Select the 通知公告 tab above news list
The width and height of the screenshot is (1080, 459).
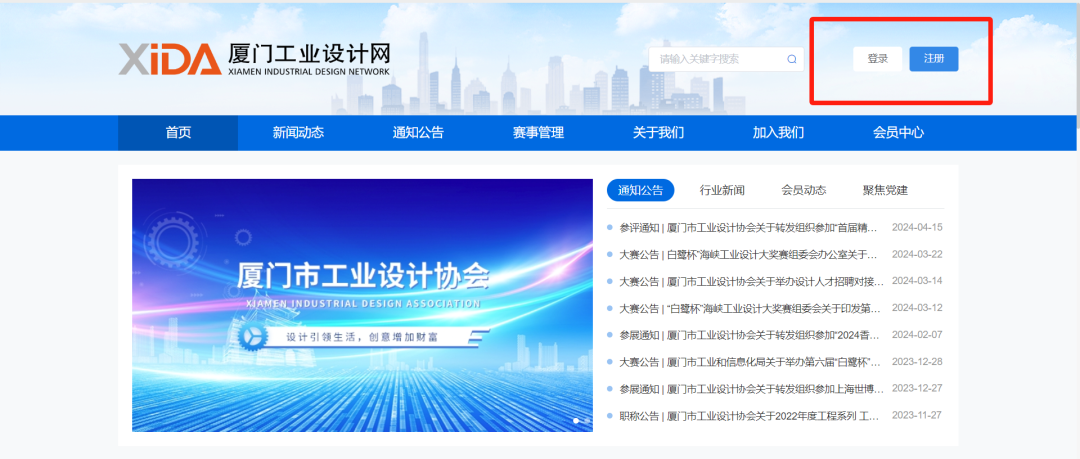(640, 190)
